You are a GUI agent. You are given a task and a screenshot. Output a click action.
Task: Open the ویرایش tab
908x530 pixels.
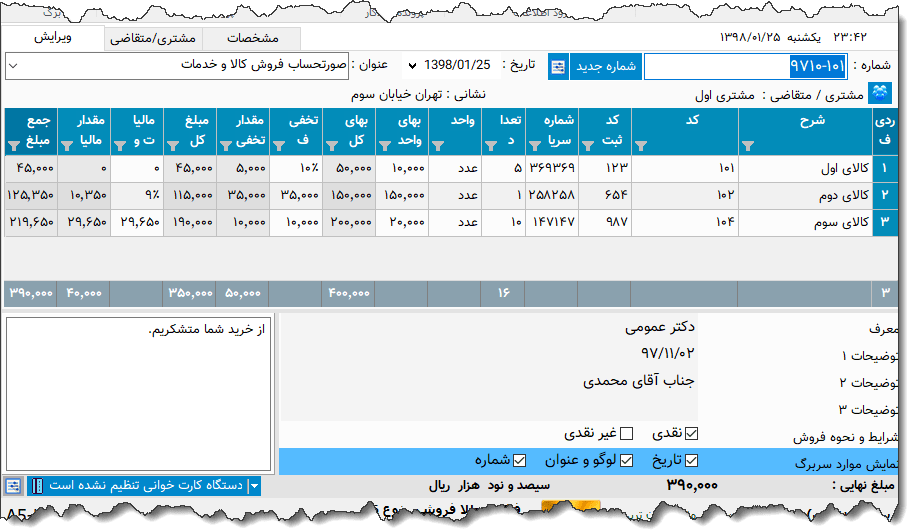pos(53,38)
